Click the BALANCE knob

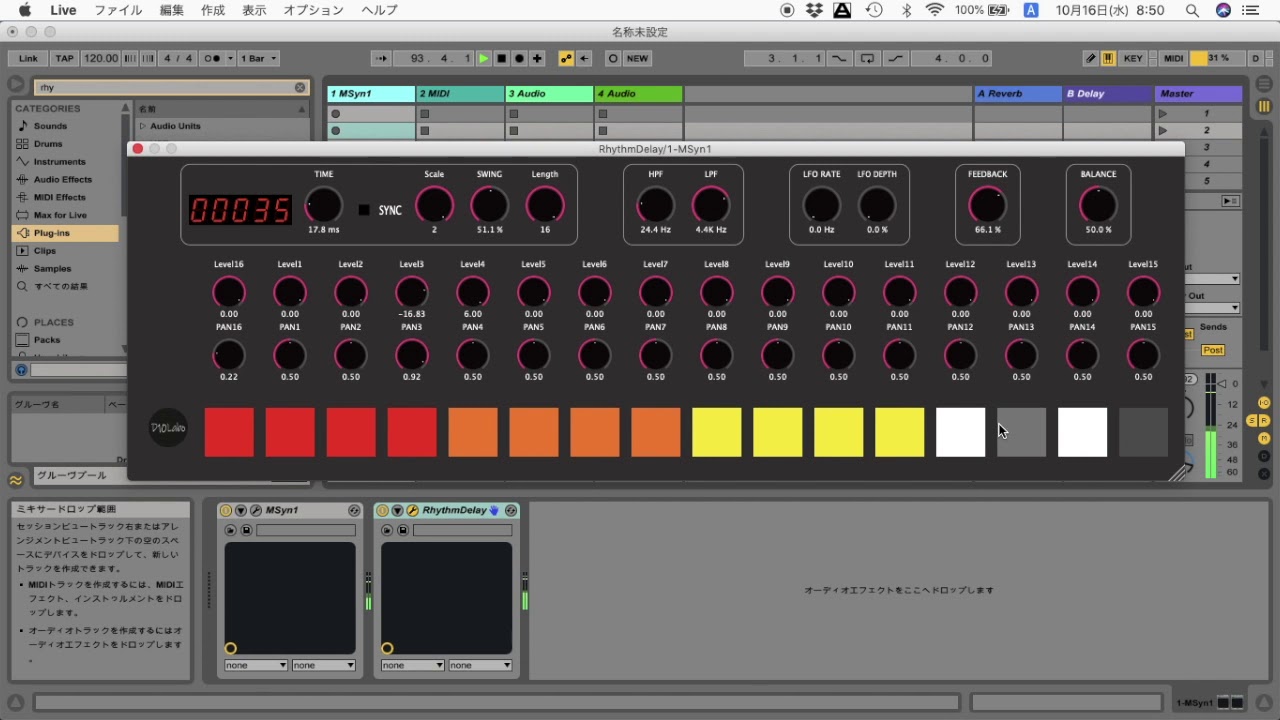[x=1098, y=204]
